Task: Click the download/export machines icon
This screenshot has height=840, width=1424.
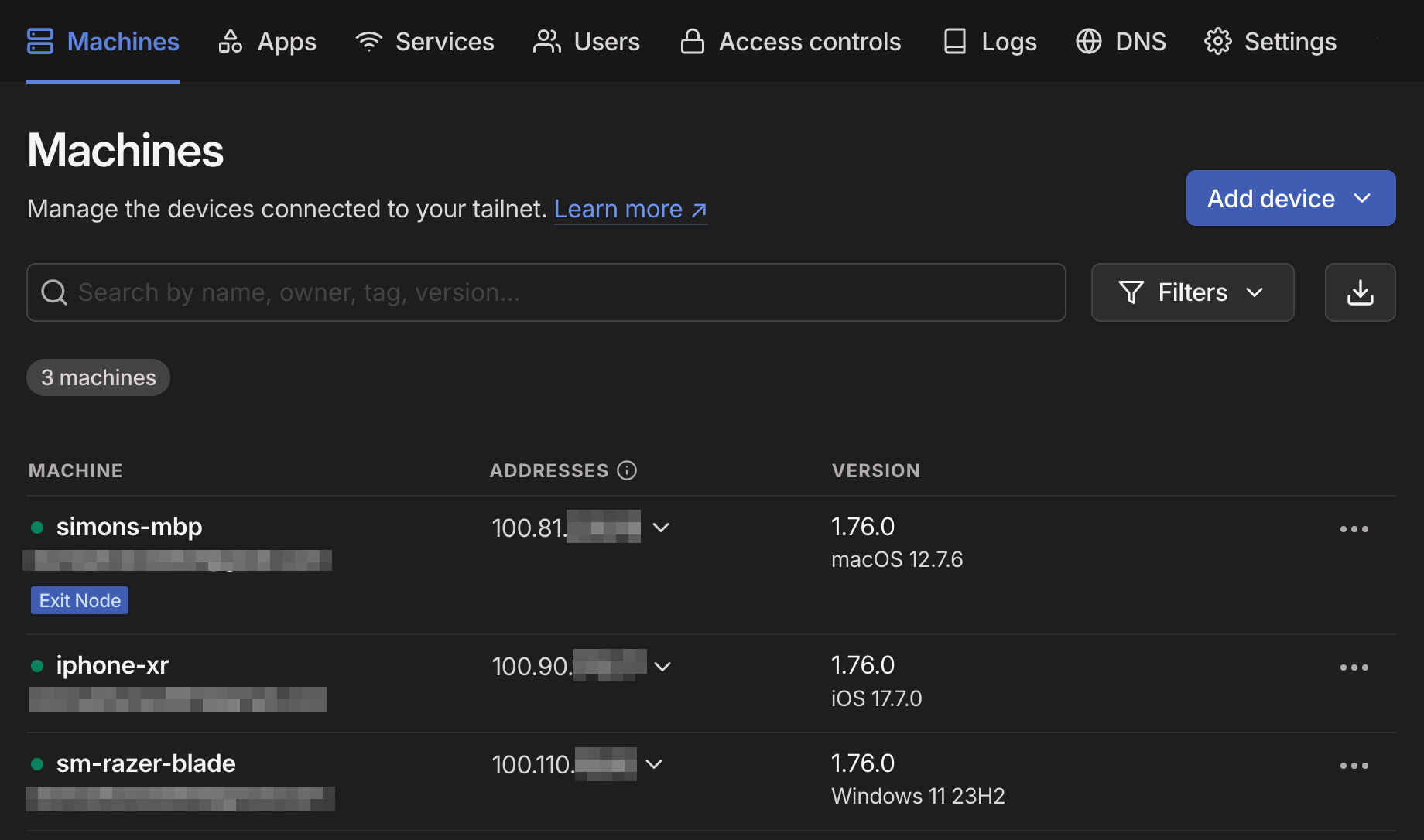Action: click(1360, 292)
